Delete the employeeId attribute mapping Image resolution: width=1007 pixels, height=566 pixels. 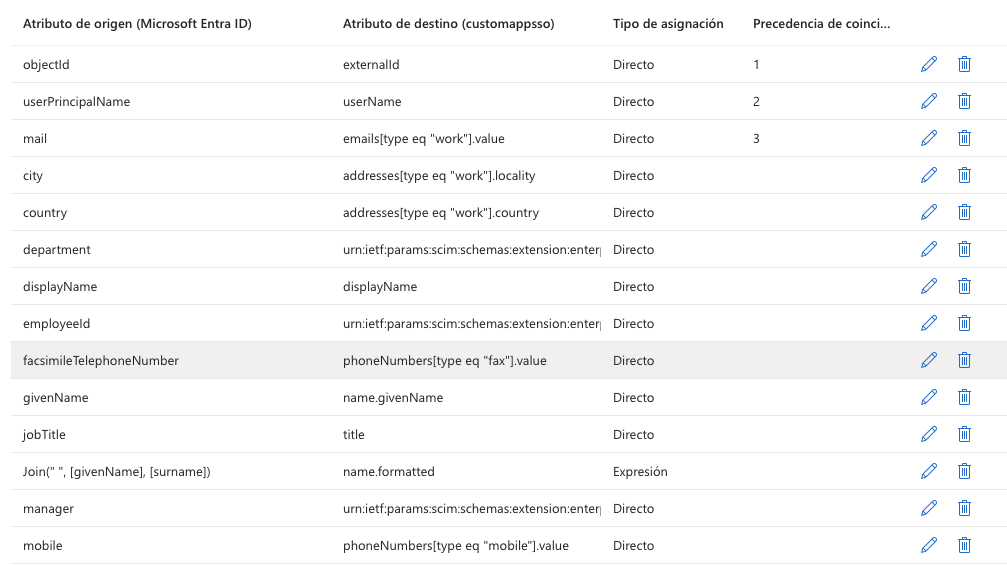(x=964, y=323)
